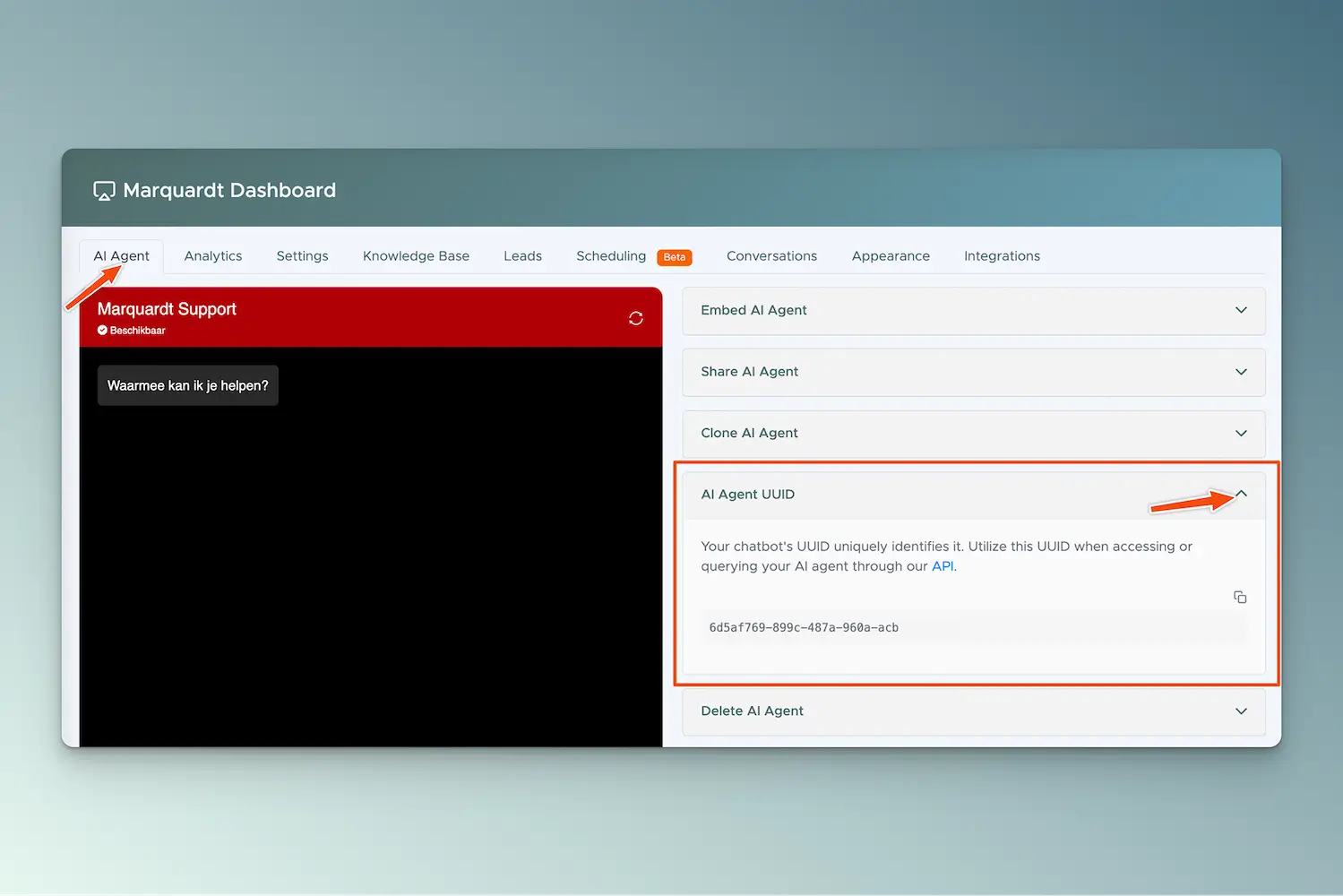Copy the AI Agent UUID to clipboard
Viewport: 1343px width, 896px height.
[1240, 597]
